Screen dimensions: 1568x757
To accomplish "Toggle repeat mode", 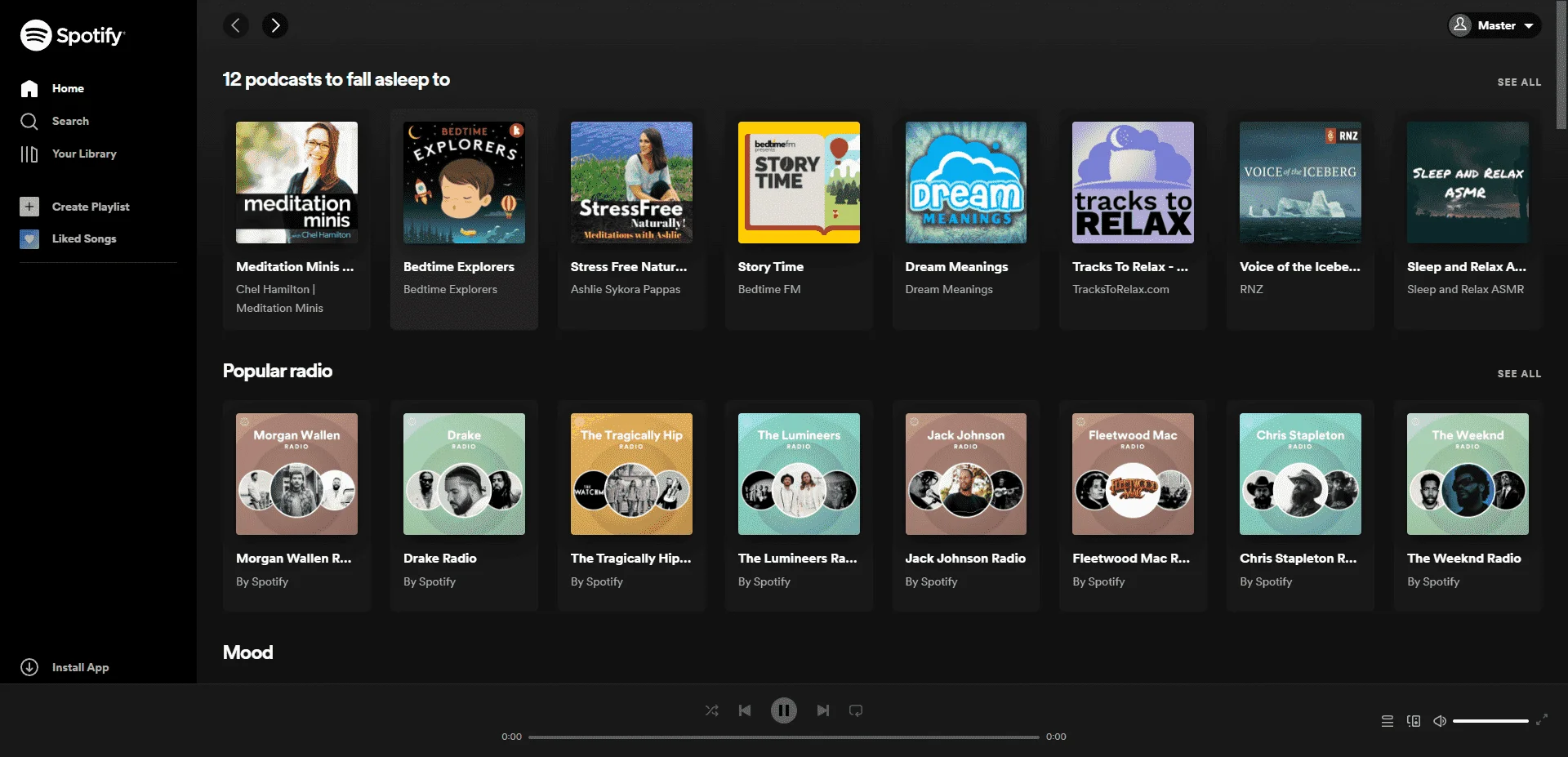I will (856, 710).
